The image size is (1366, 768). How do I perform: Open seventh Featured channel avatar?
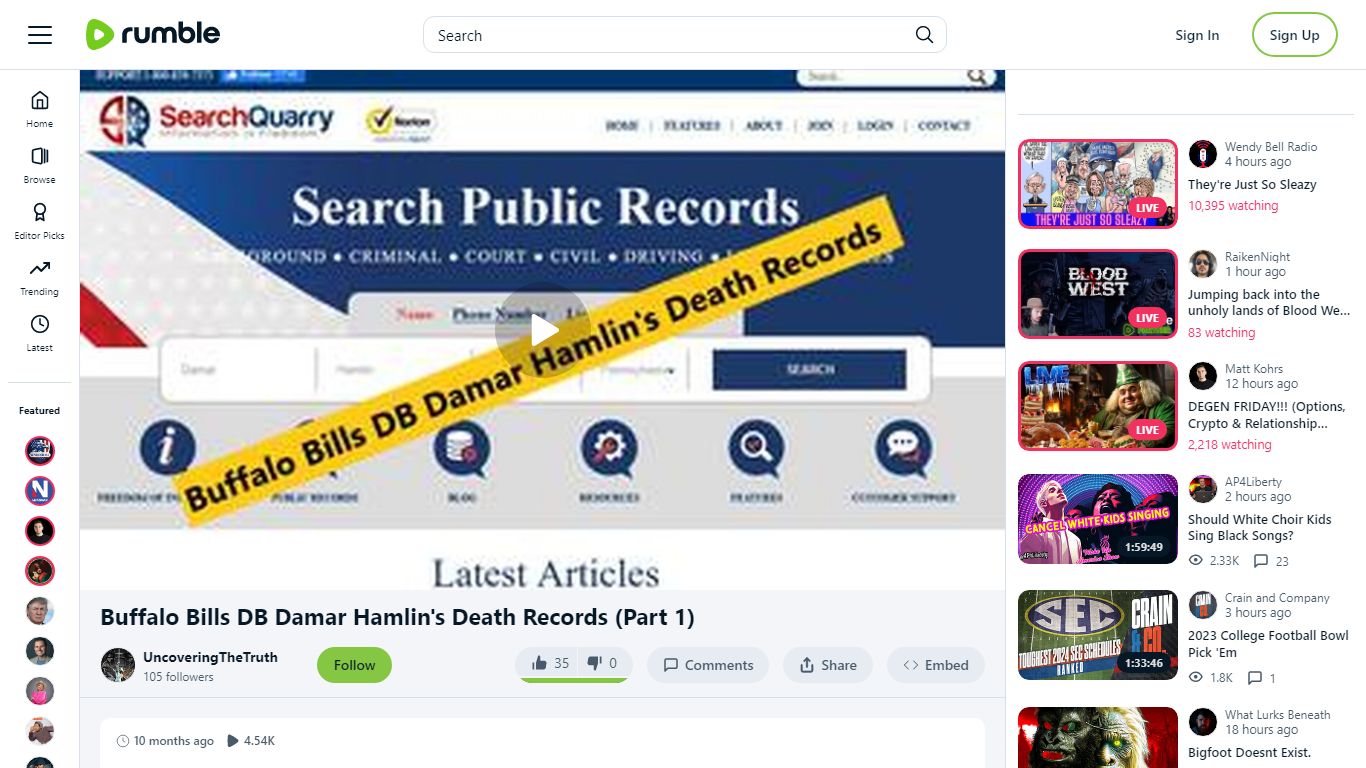coord(40,691)
